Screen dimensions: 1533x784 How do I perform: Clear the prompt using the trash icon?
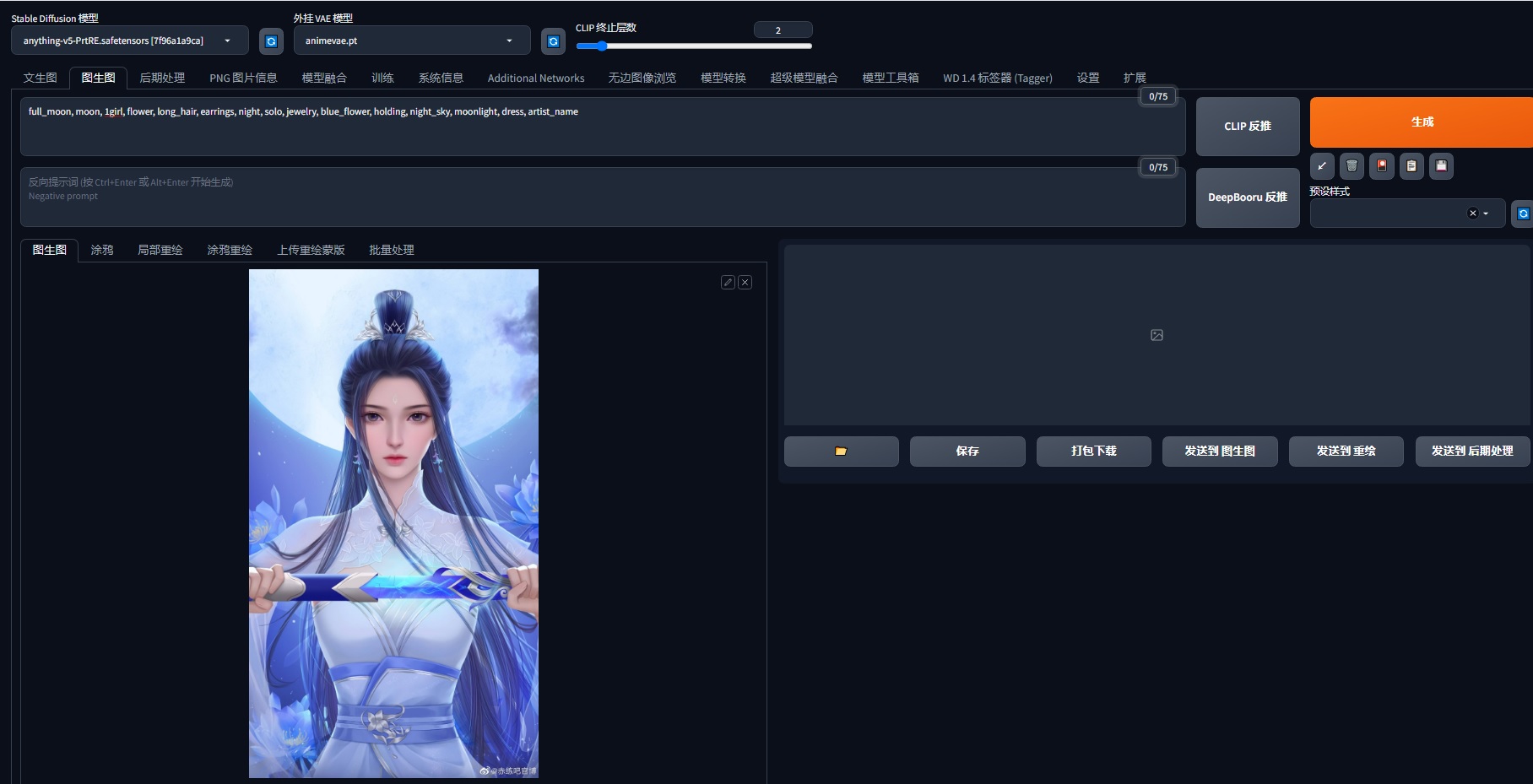coord(1352,166)
